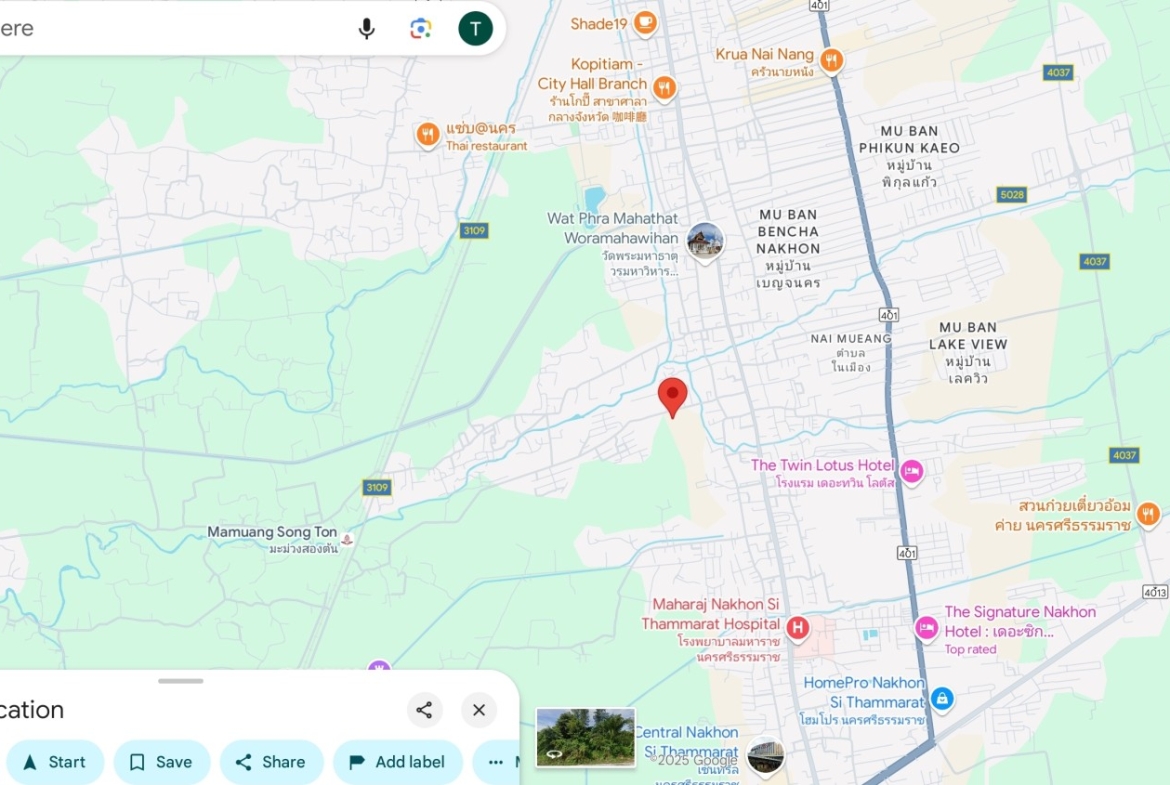
Task: Select Maharaj Nakhon Si Thammarat Hospital marker
Action: pyautogui.click(x=798, y=628)
